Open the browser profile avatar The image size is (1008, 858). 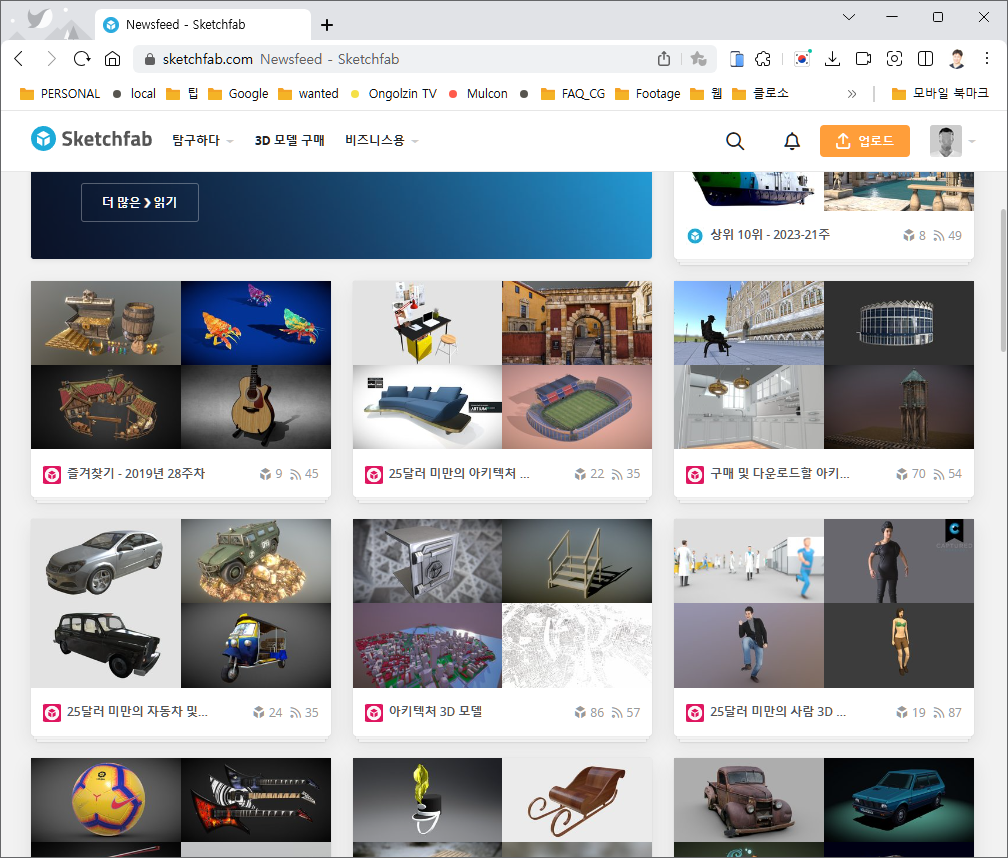point(957,59)
